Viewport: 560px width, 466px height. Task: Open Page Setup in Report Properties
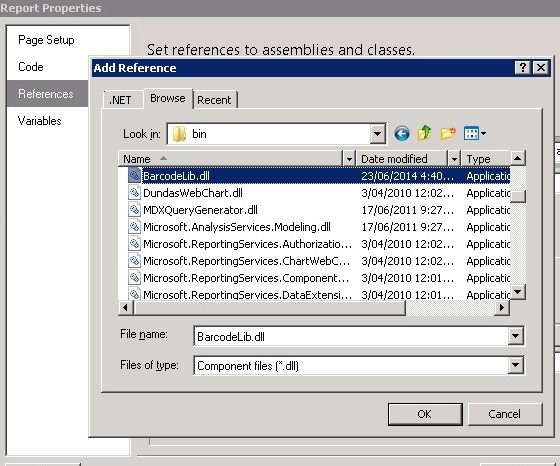(x=46, y=40)
